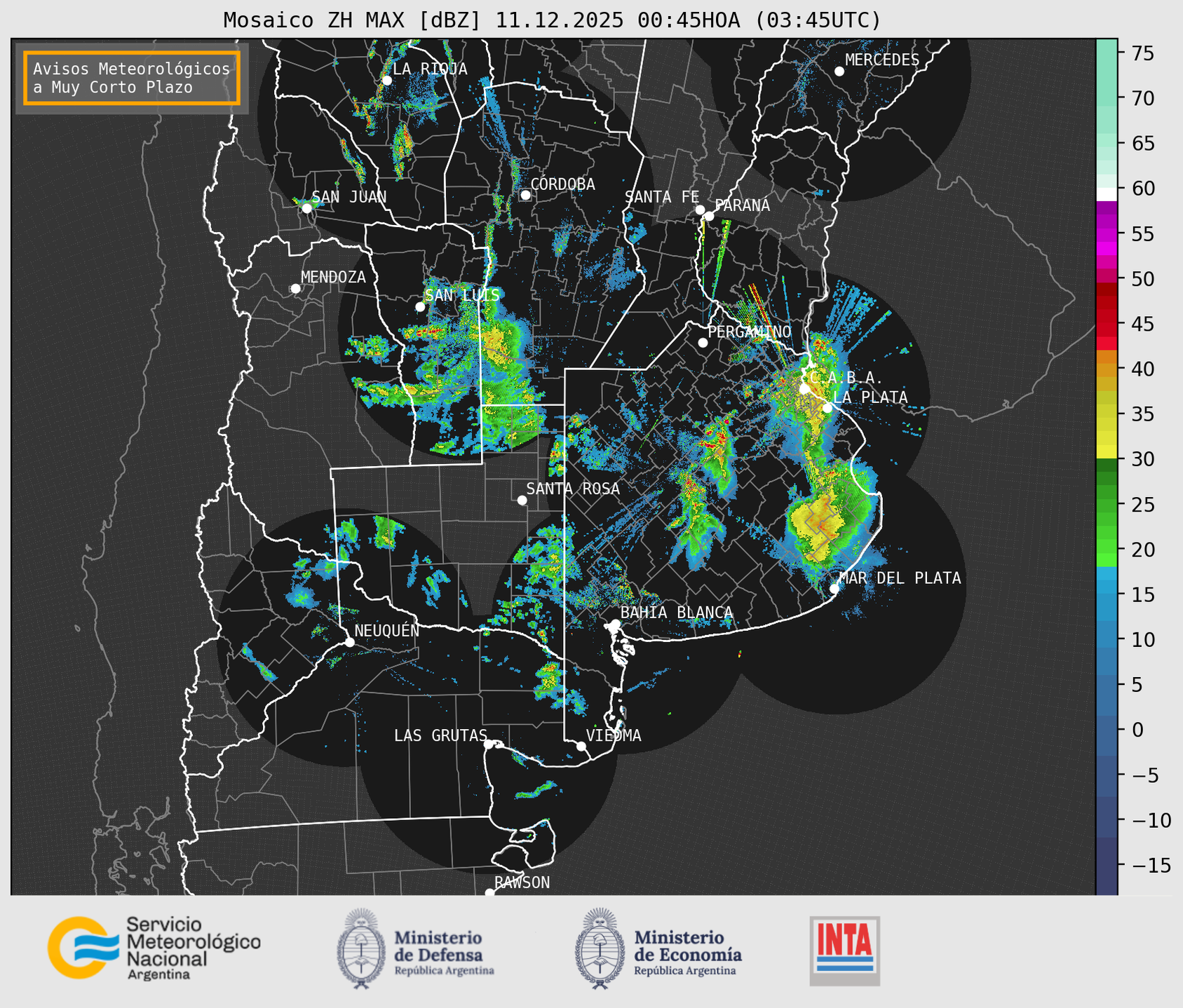Click the SANTA ROSA label
Viewport: 1183px width, 1008px height.
pos(573,489)
